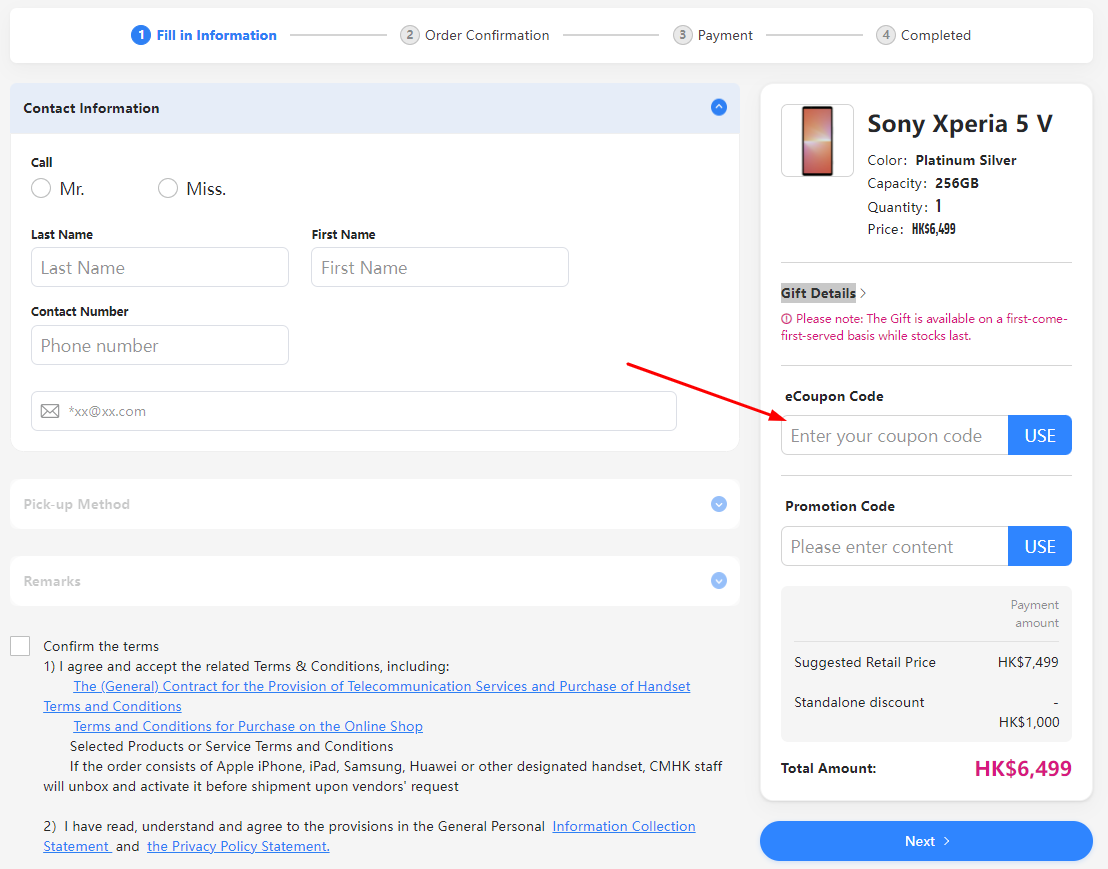Click the Last Name input field
The height and width of the screenshot is (869, 1108).
[160, 267]
